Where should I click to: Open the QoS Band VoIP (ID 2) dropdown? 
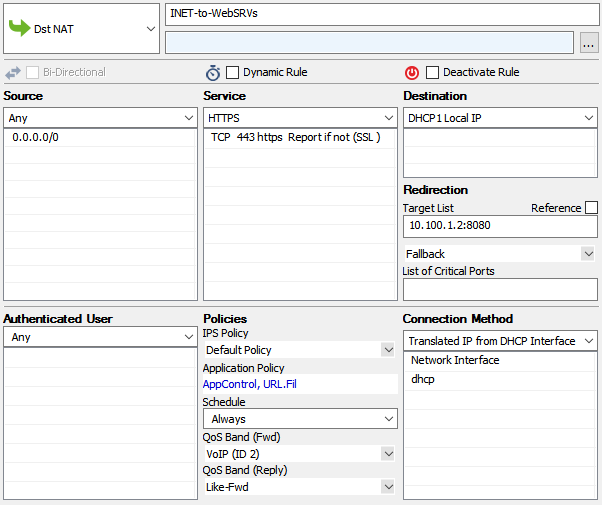point(387,453)
